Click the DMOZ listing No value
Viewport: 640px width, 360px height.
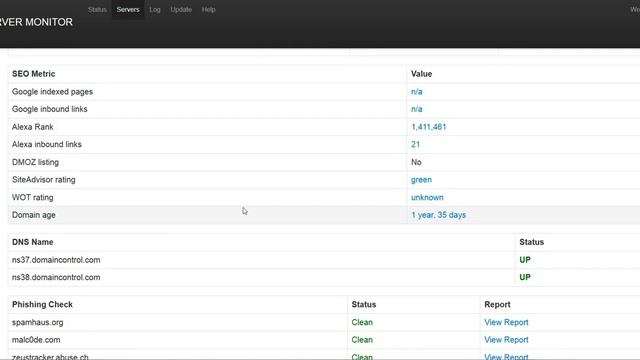[x=416, y=162]
